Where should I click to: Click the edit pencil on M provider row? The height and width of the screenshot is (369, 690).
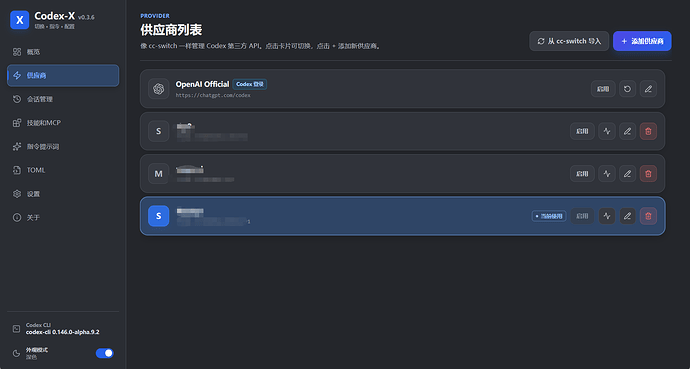tap(628, 174)
